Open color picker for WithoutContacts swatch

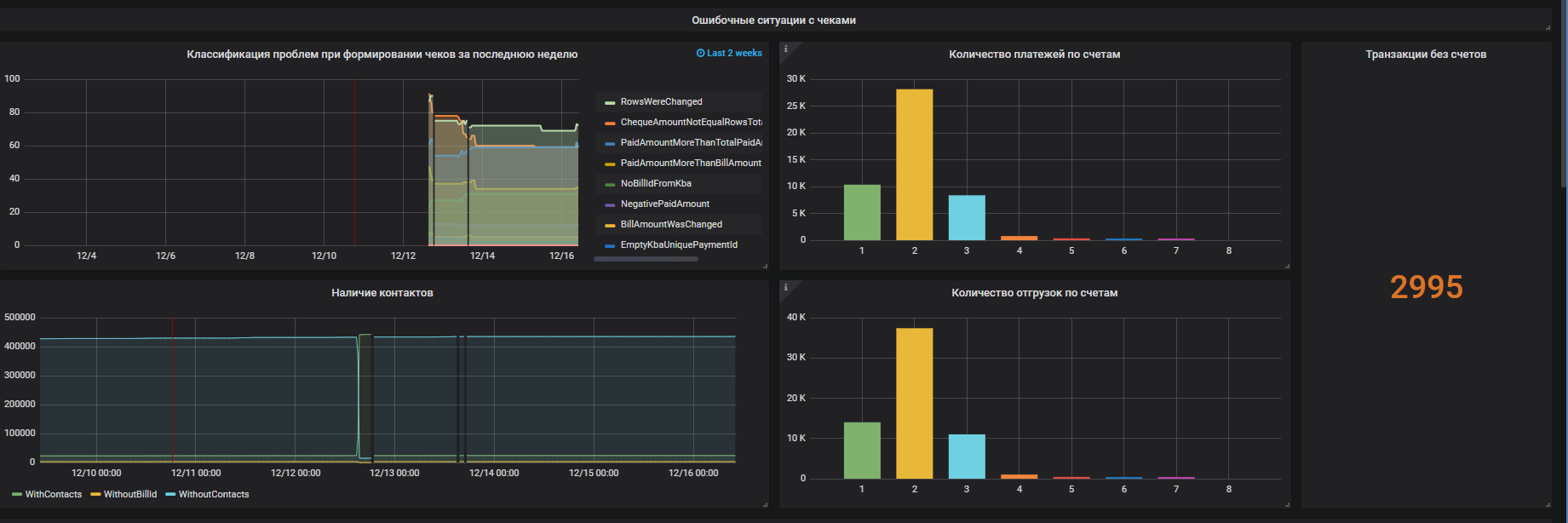coord(170,494)
